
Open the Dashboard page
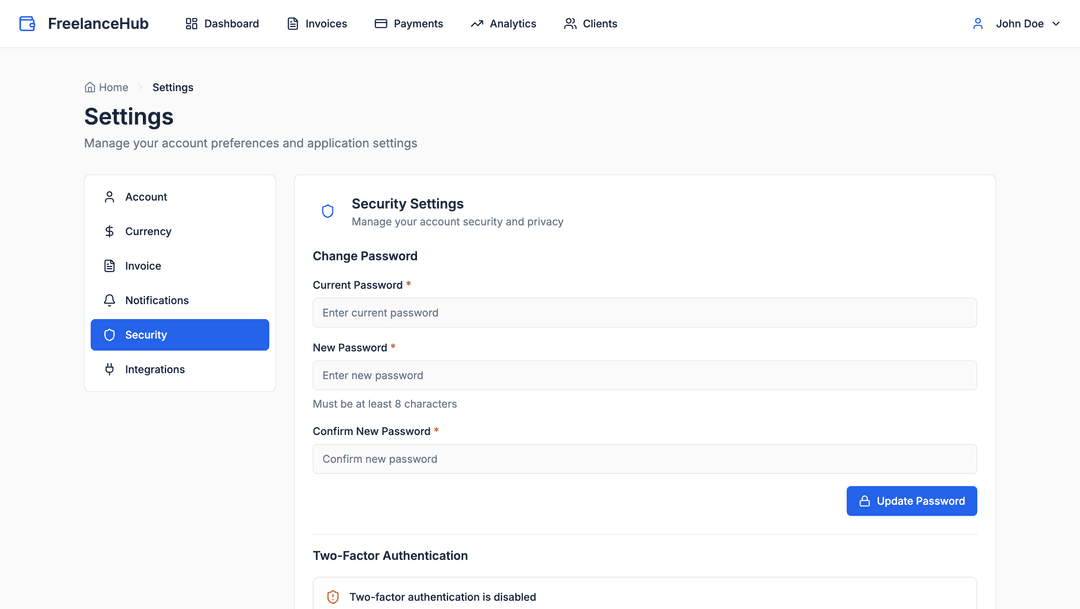[x=221, y=22]
